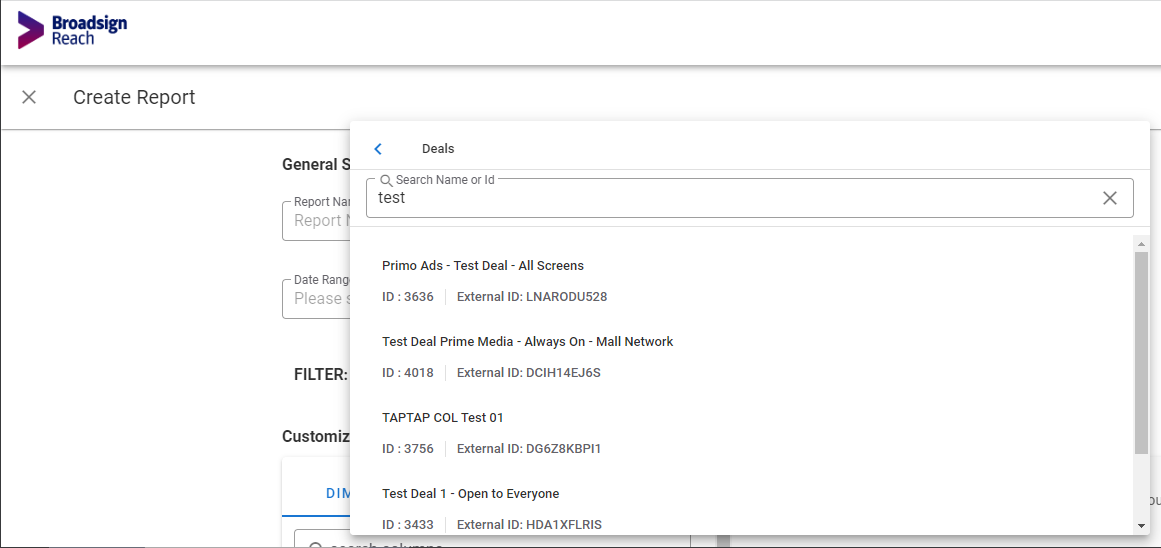Select Test Deal 1 - Open to Everyone
Viewport: 1161px width, 548px height.
tap(470, 493)
